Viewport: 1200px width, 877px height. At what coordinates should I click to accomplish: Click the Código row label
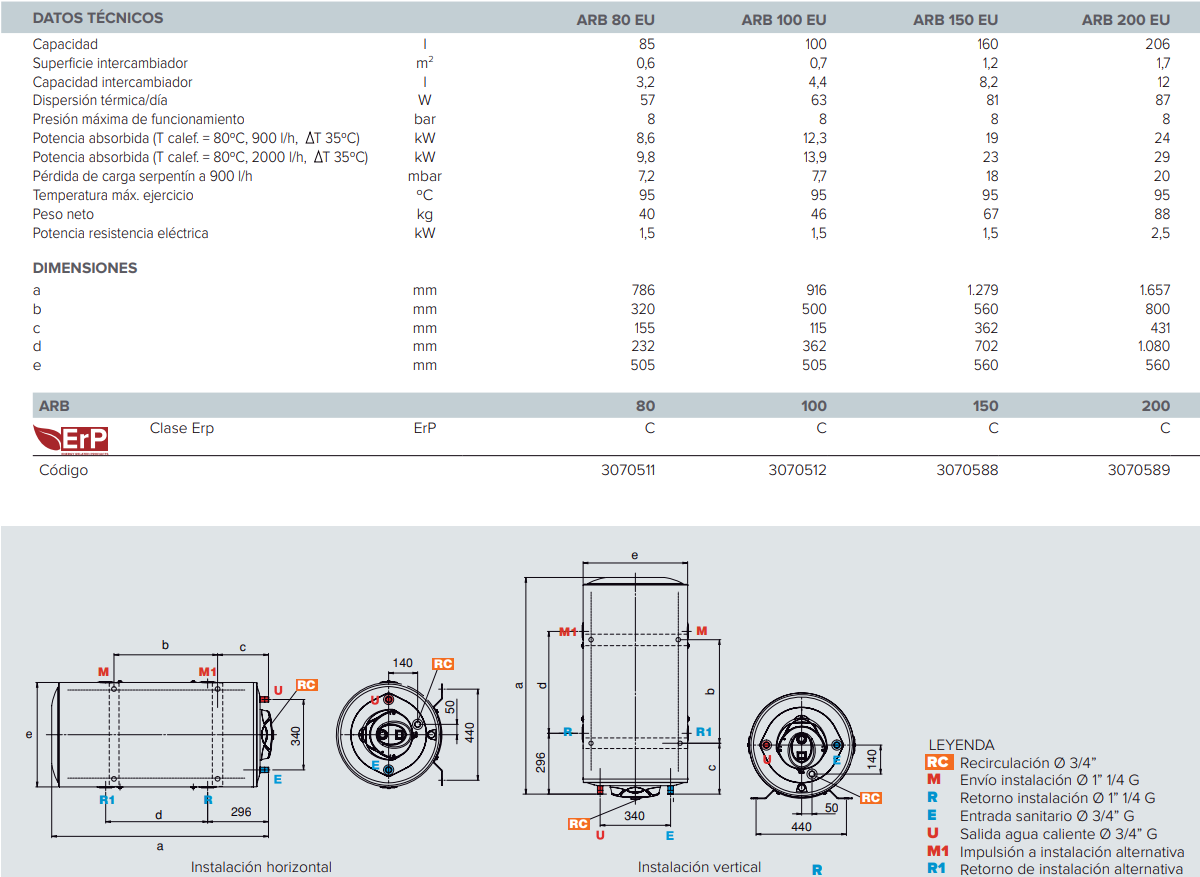coord(63,470)
